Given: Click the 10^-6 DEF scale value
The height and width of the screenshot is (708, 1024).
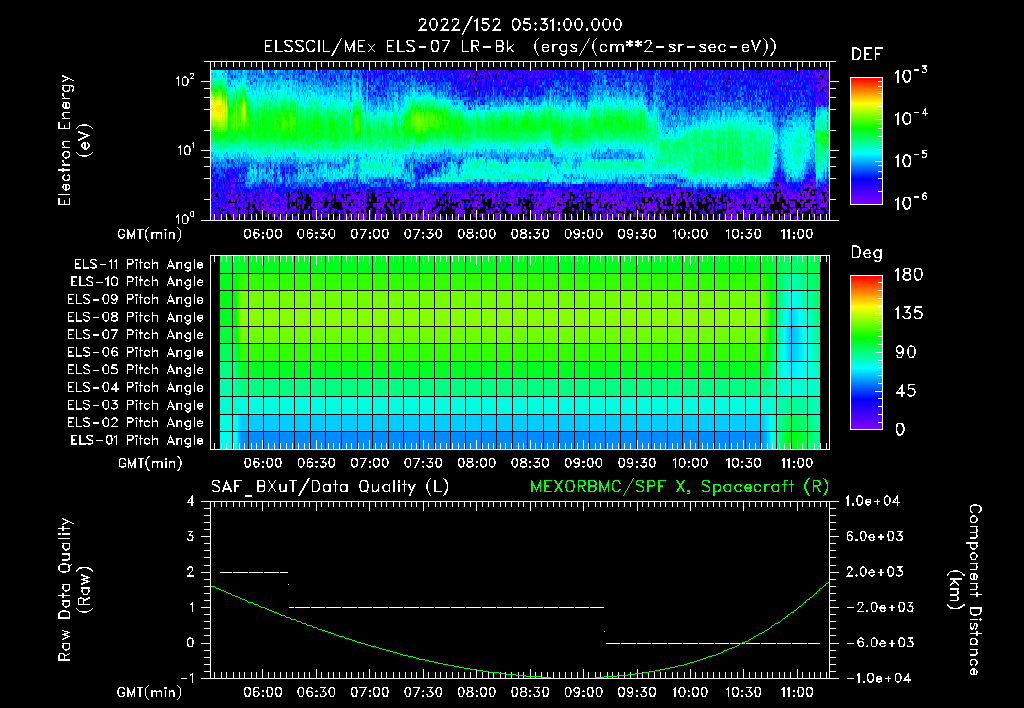Looking at the screenshot, I should [910, 202].
